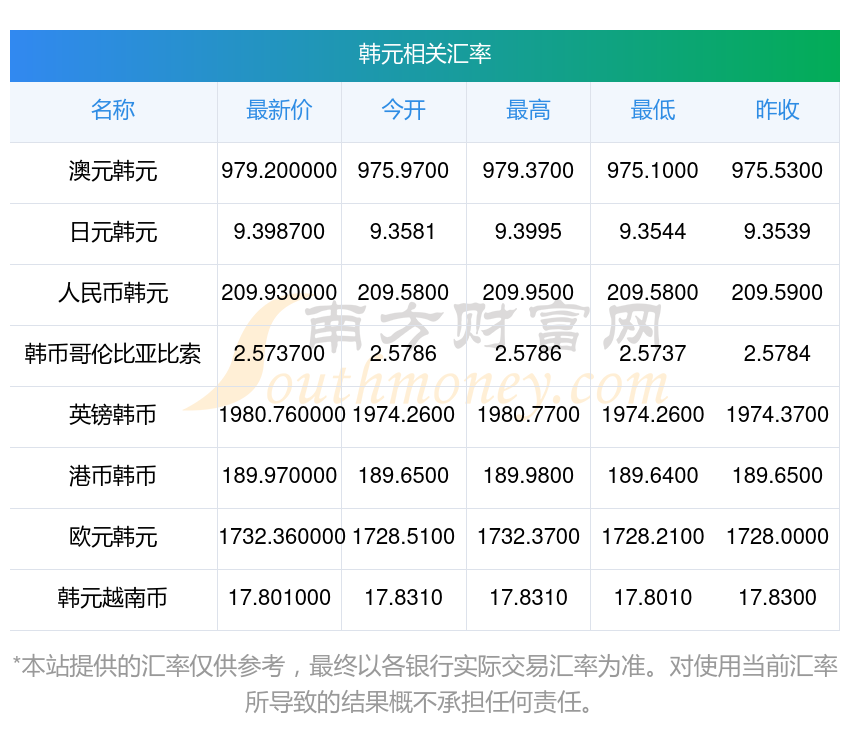Select the value 975.5300
The image size is (850, 733).
coord(777,171)
